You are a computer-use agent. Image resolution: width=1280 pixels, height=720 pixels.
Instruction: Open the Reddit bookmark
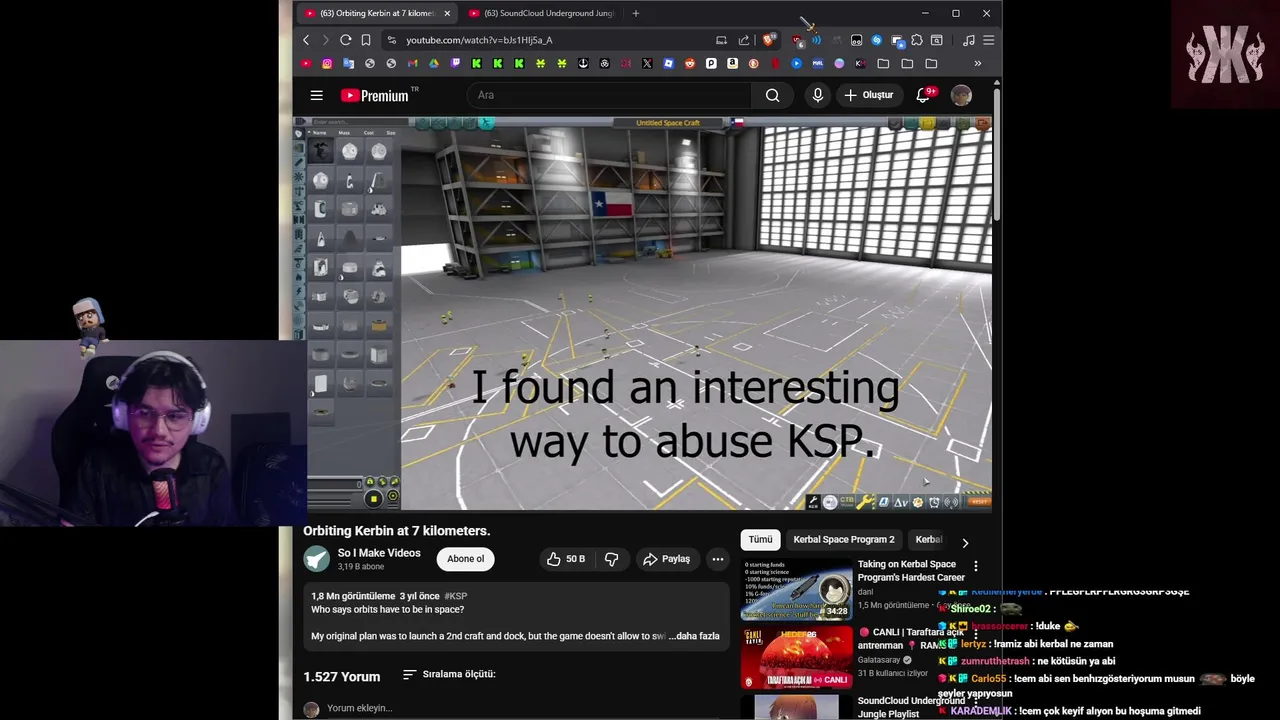click(690, 63)
